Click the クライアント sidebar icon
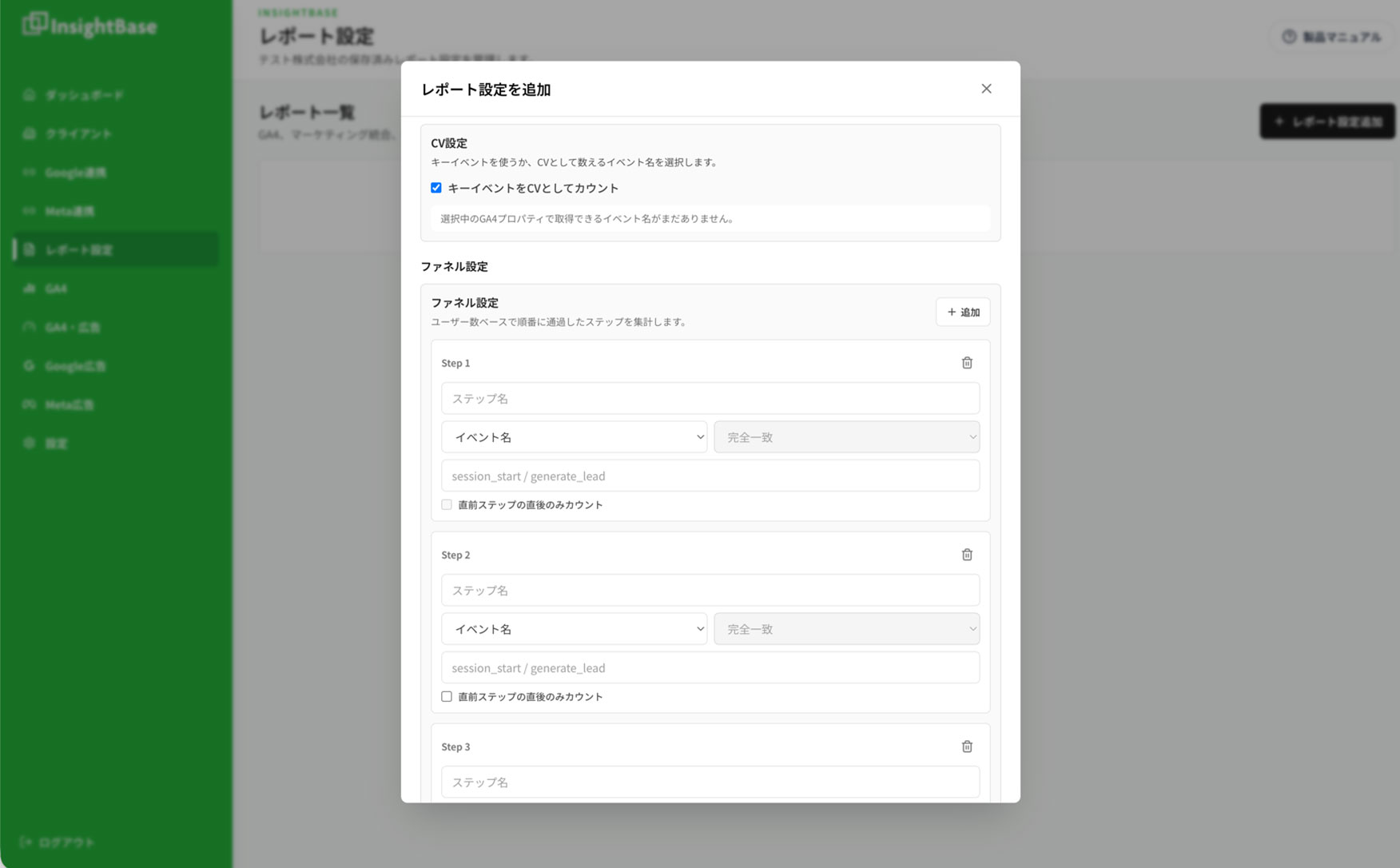Image resolution: width=1400 pixels, height=868 pixels. coord(30,133)
